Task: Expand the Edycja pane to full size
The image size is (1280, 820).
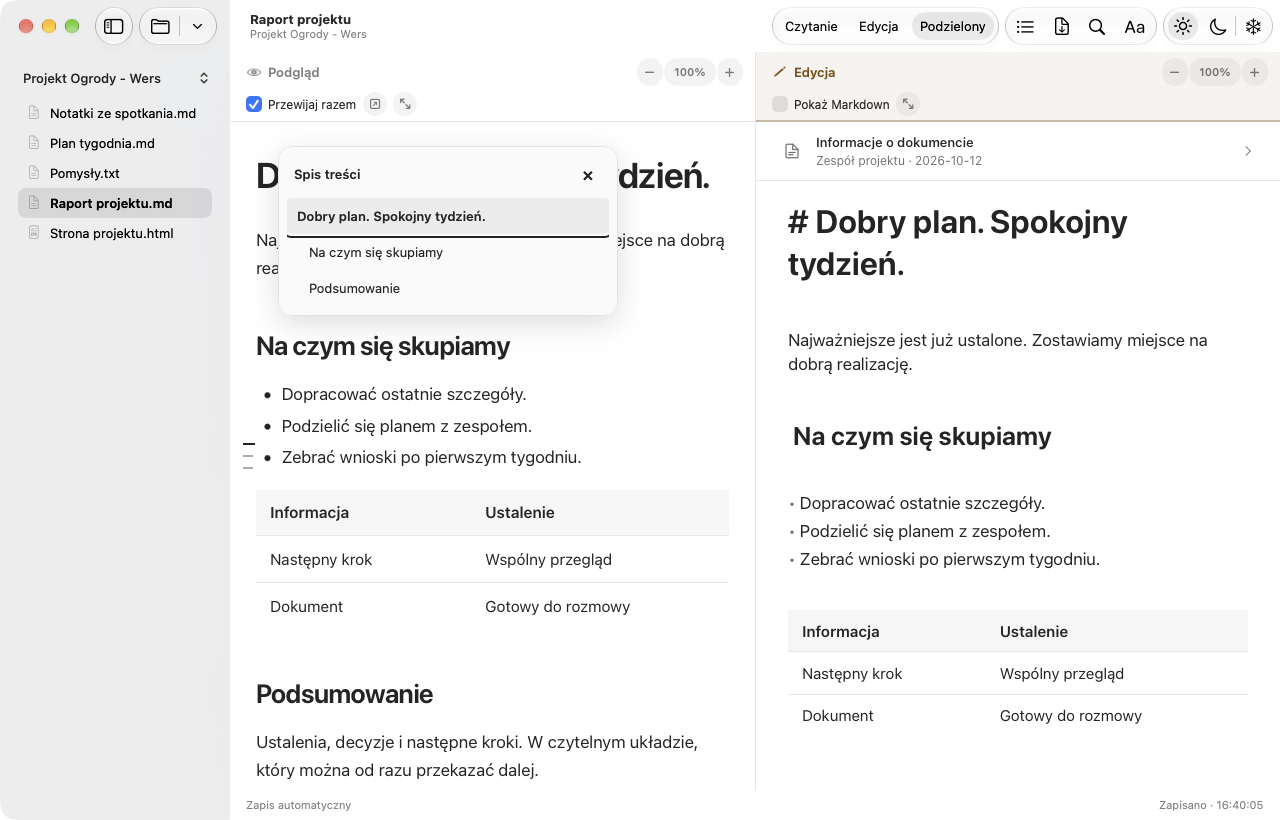Action: 907,104
